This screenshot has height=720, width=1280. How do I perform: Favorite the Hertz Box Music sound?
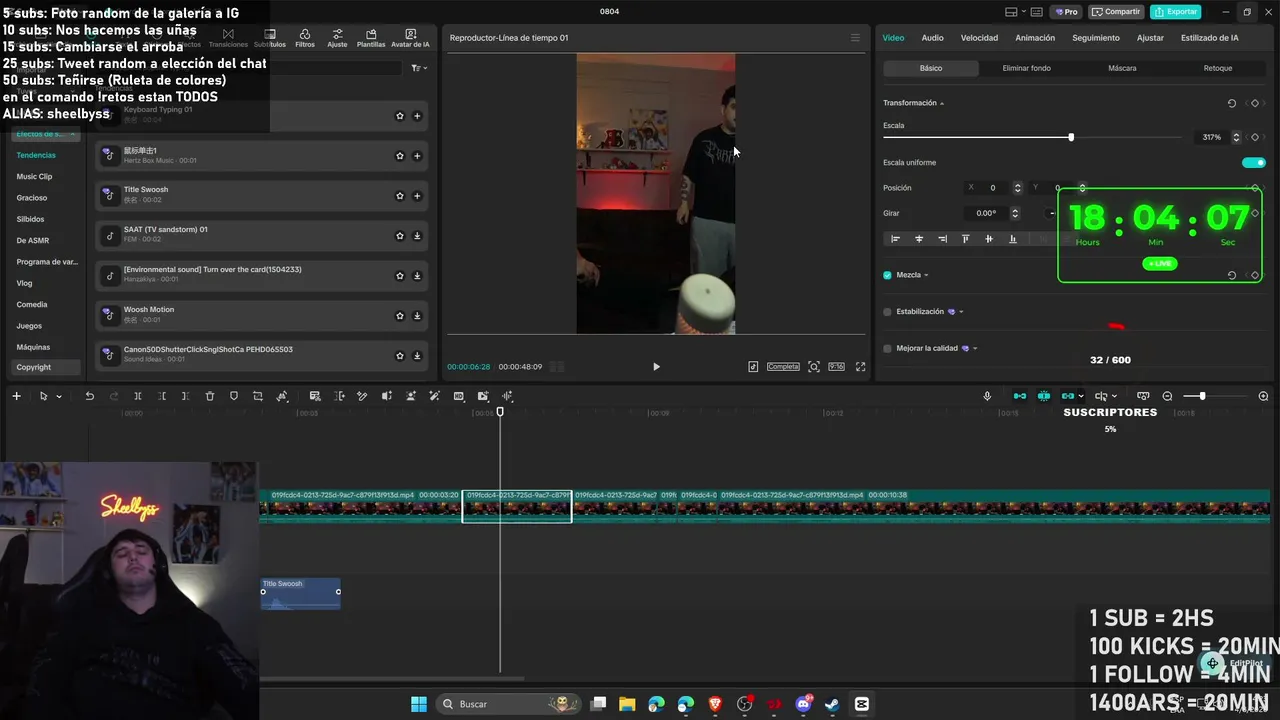pyautogui.click(x=400, y=156)
